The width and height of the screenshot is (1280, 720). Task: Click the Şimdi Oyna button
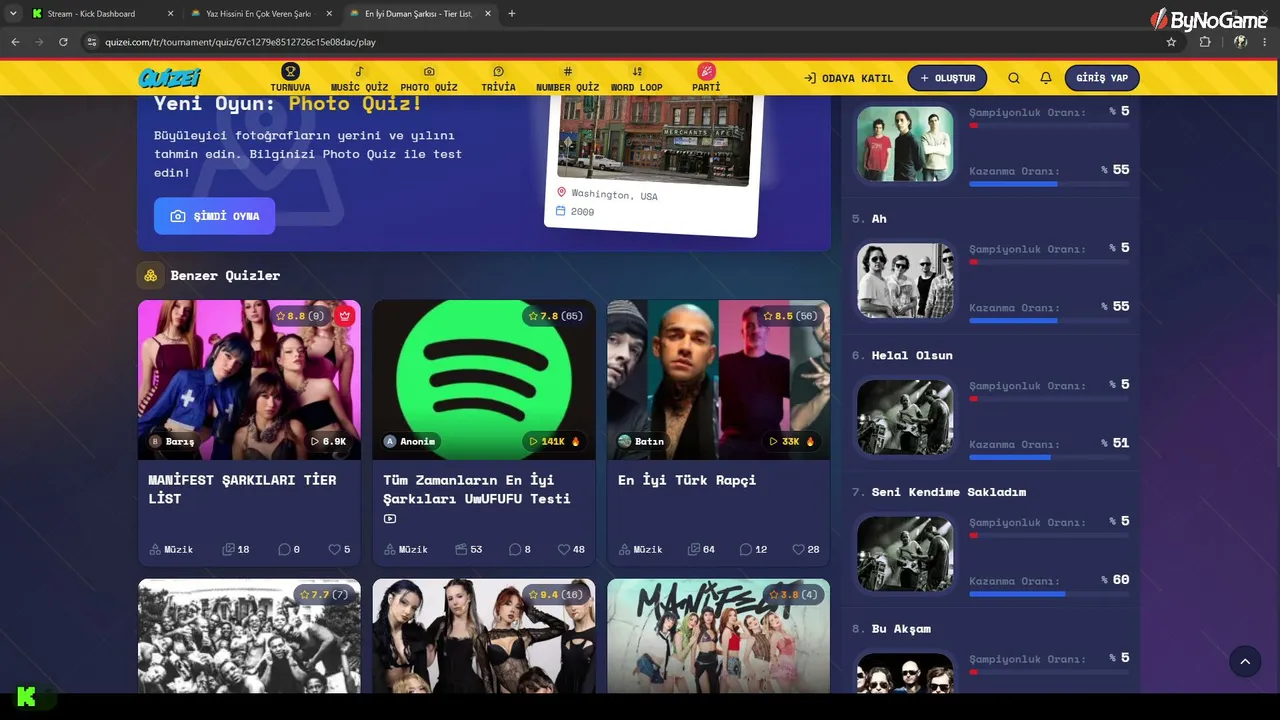tap(214, 216)
